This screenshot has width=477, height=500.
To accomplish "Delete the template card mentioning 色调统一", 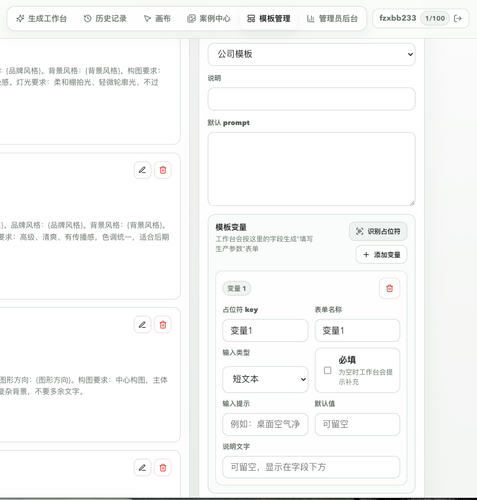I will click(163, 170).
